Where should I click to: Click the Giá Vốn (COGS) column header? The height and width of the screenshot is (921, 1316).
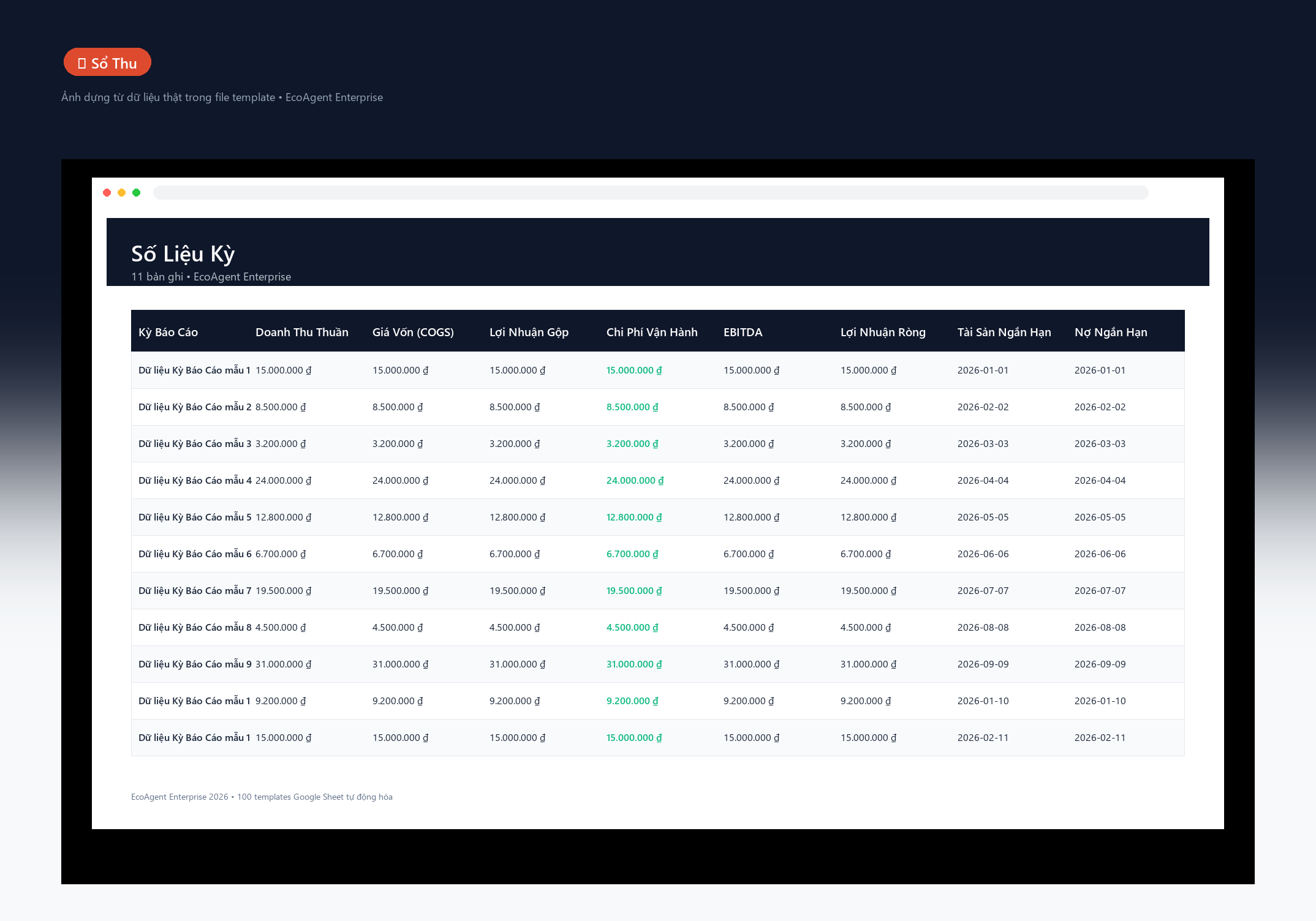point(413,332)
